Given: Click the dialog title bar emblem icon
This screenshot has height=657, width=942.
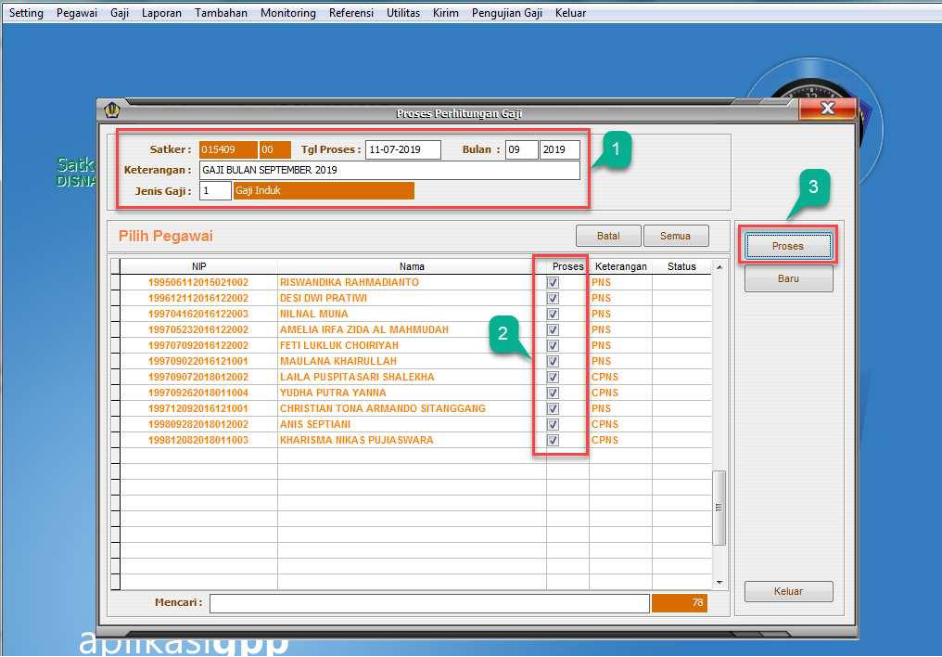Looking at the screenshot, I should pyautogui.click(x=113, y=111).
